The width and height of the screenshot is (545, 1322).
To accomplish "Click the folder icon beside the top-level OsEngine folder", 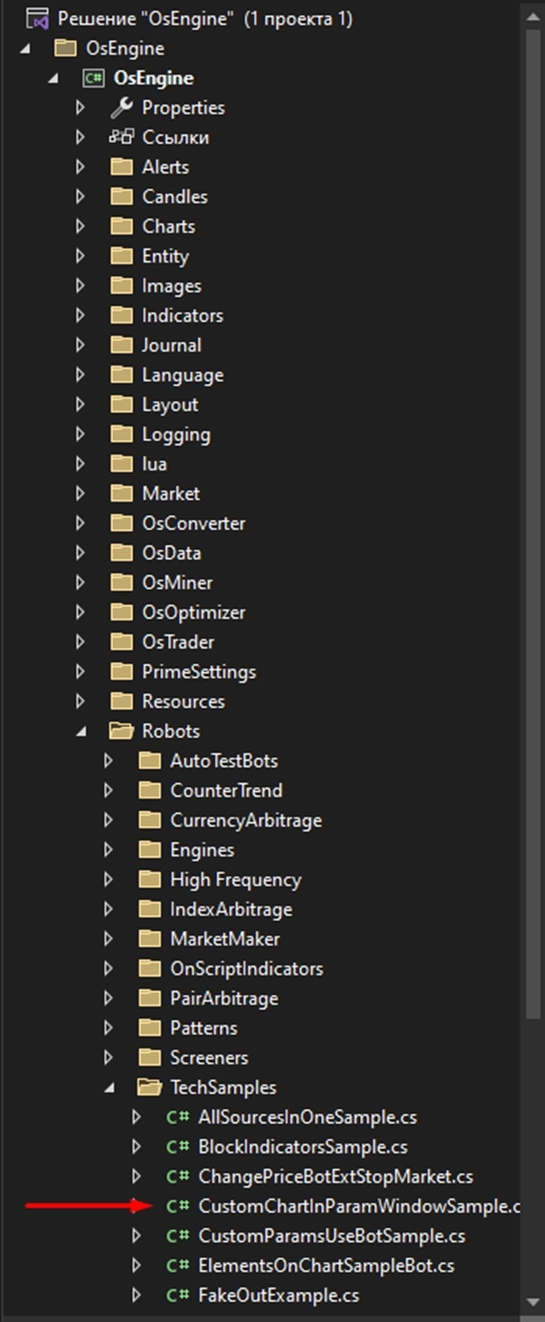I will [65, 48].
